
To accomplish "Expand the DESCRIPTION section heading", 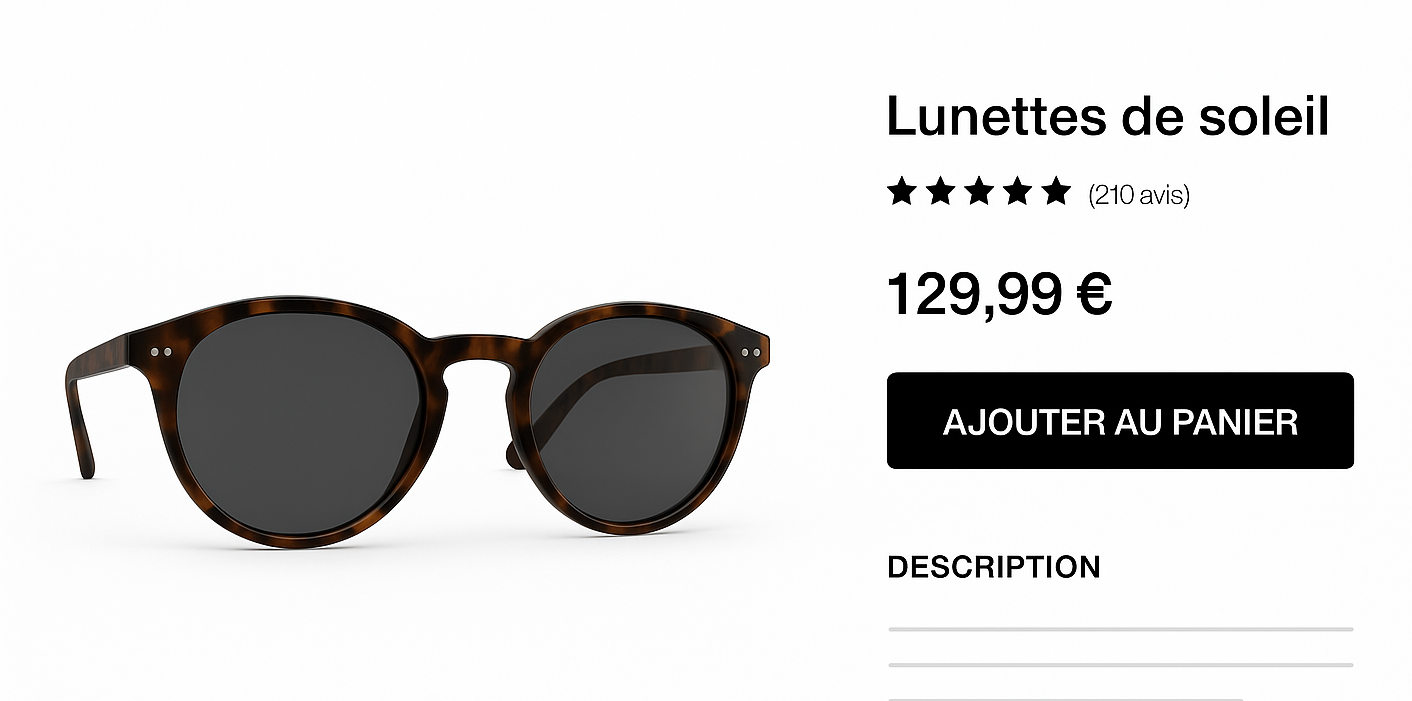I will 994,567.
